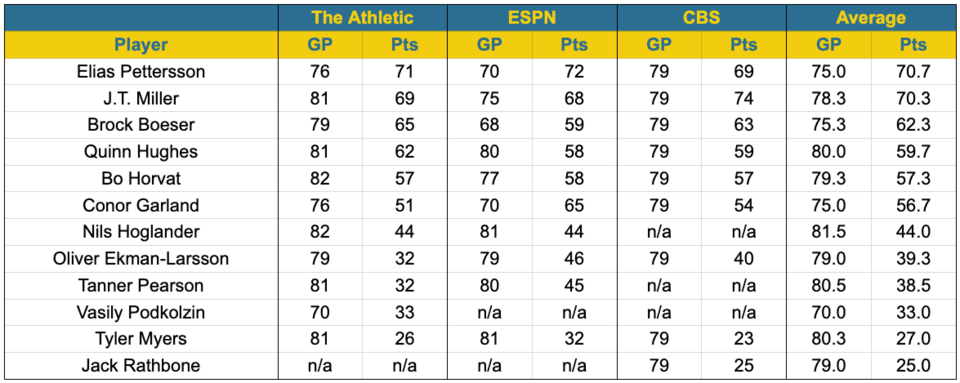Select the Conor Garland name cell
The height and width of the screenshot is (383, 960).
[141, 205]
